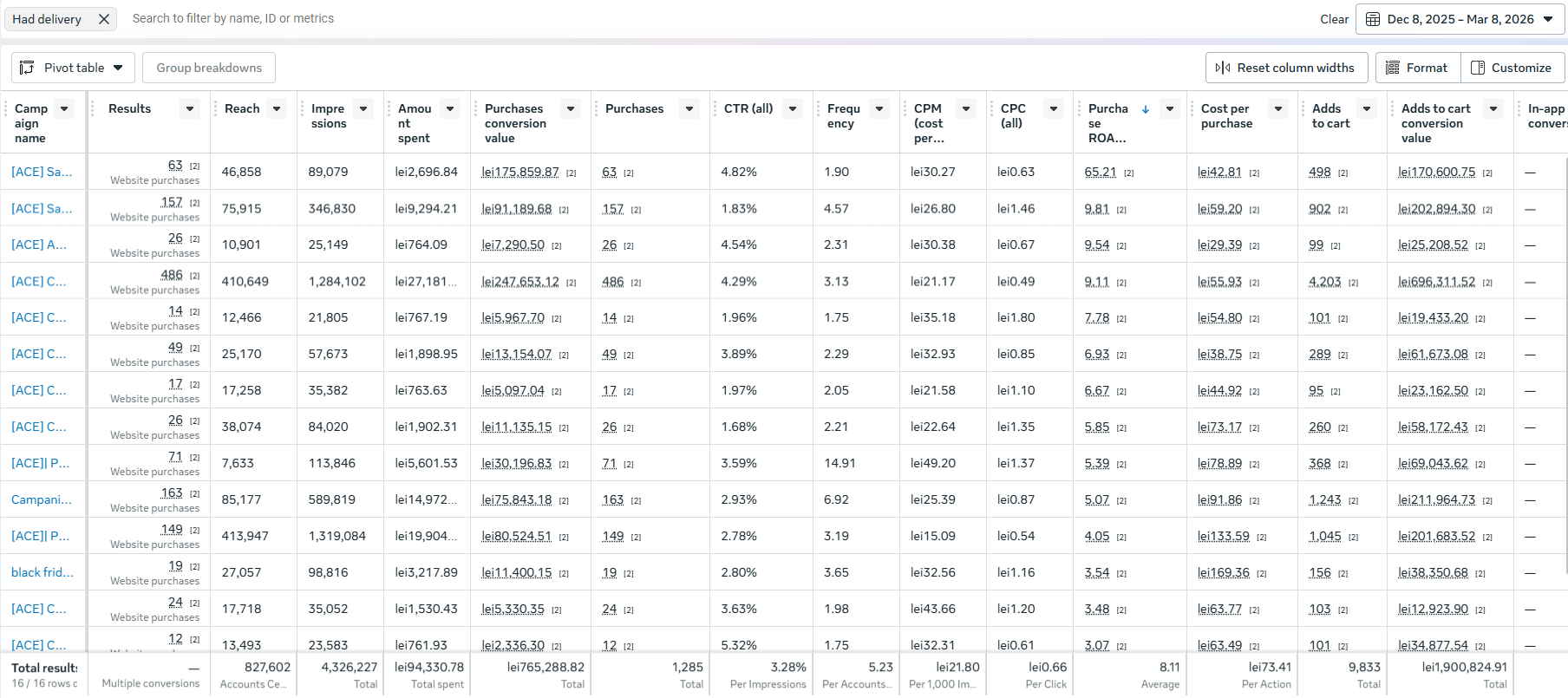Screen dimensions: 1568x698
Task: Click amount spent lei9,294.21
Action: pos(426,208)
